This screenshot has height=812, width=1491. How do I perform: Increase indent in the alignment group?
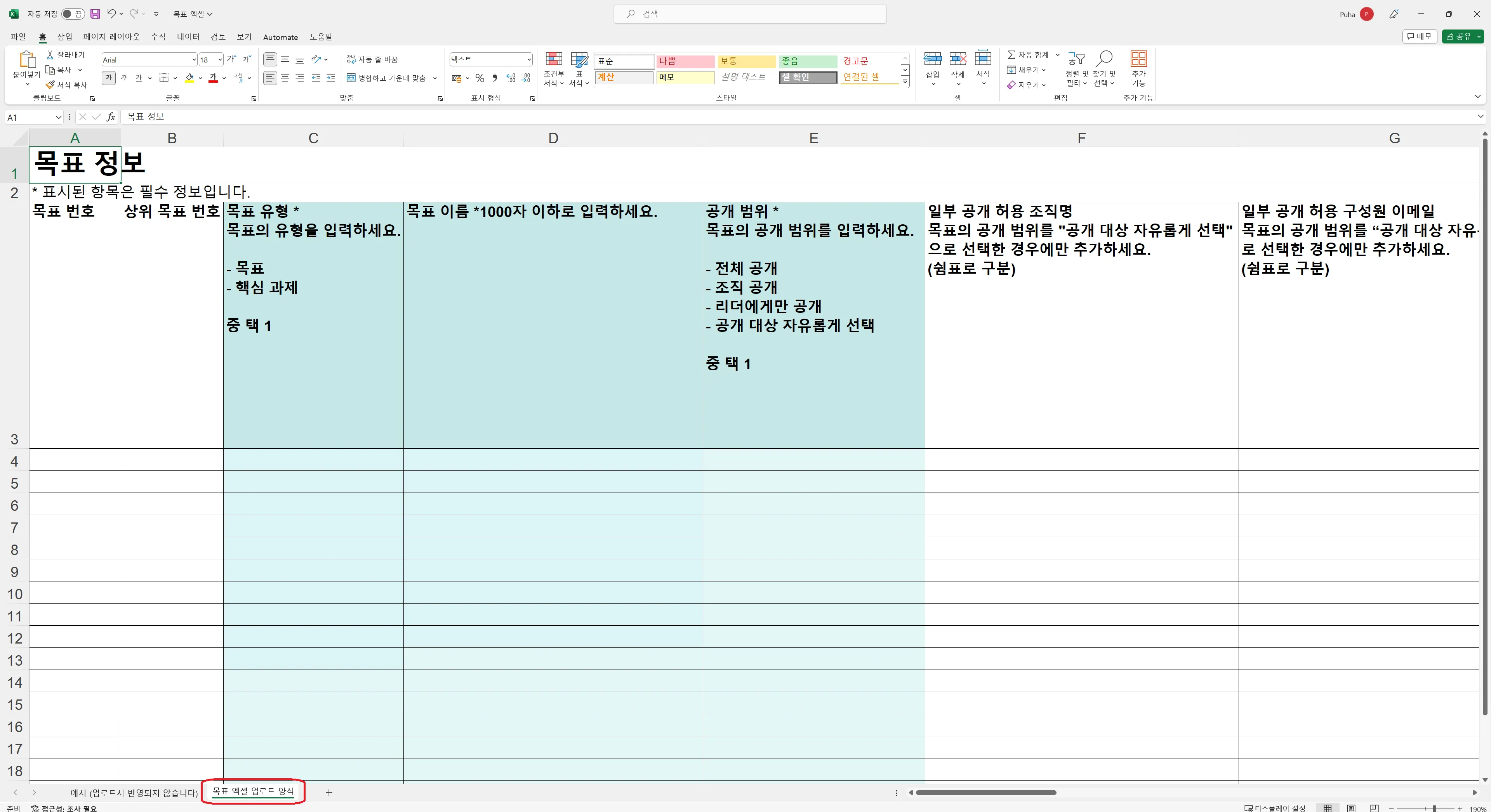(330, 78)
